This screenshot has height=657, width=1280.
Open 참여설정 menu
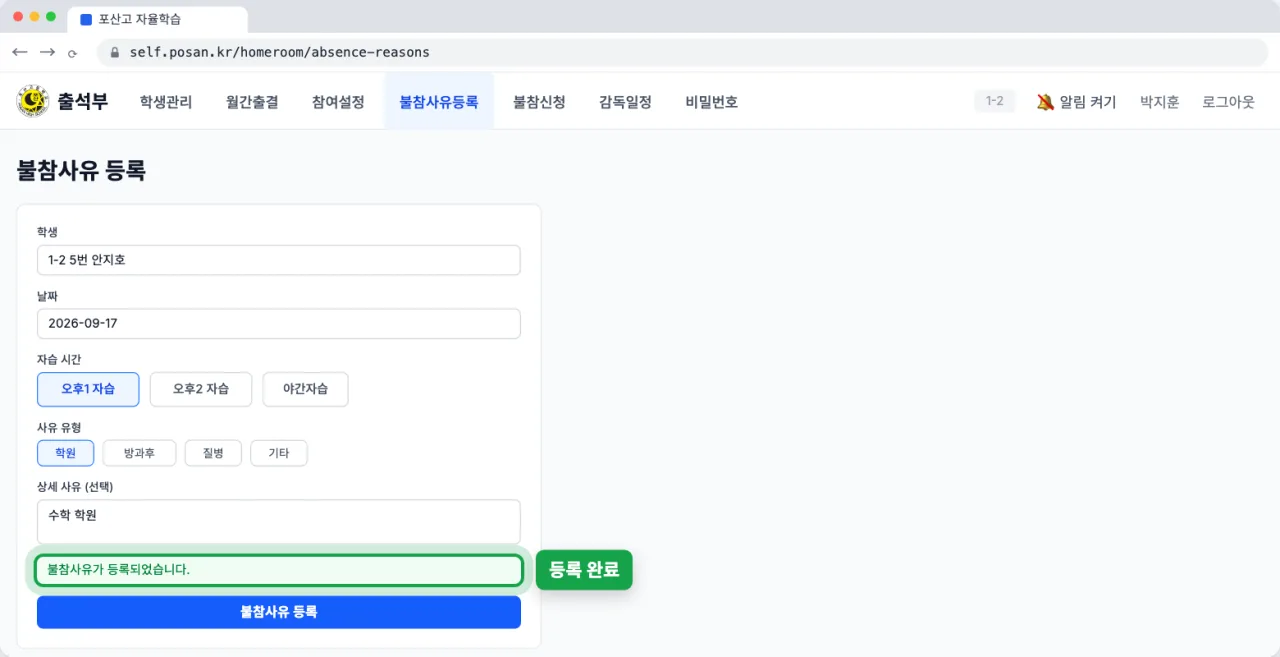pyautogui.click(x=338, y=102)
